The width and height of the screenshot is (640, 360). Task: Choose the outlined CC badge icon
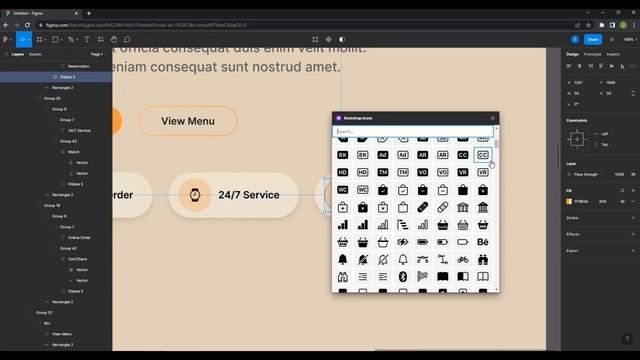pyautogui.click(x=482, y=155)
